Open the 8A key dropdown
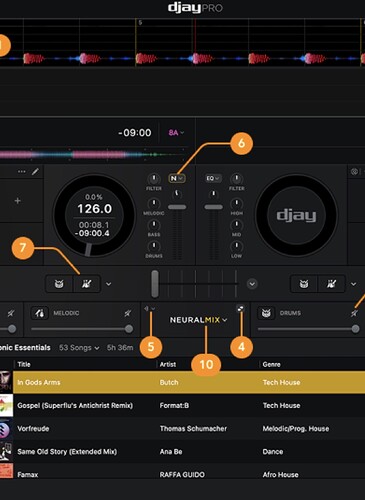The image size is (365, 500). pyautogui.click(x=176, y=133)
